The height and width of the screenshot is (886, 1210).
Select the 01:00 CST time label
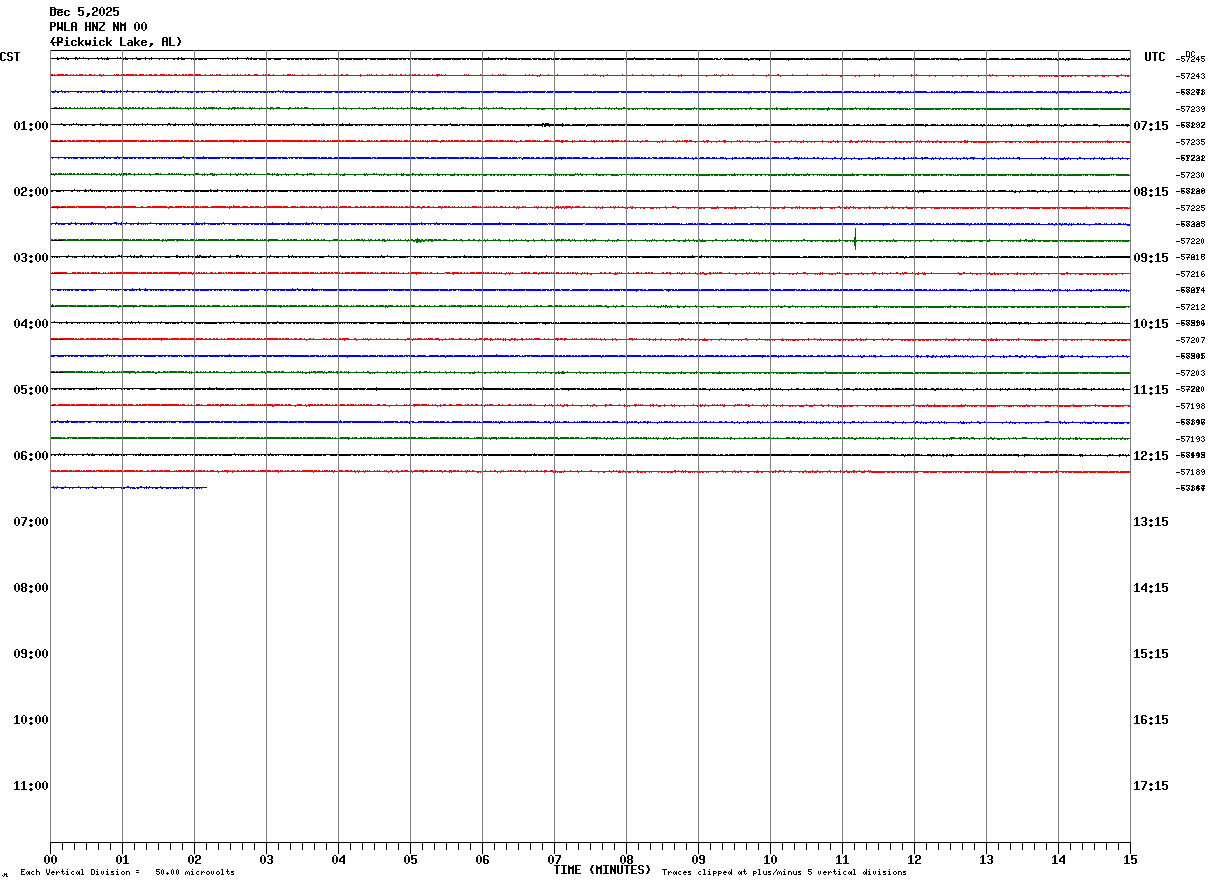click(x=31, y=126)
